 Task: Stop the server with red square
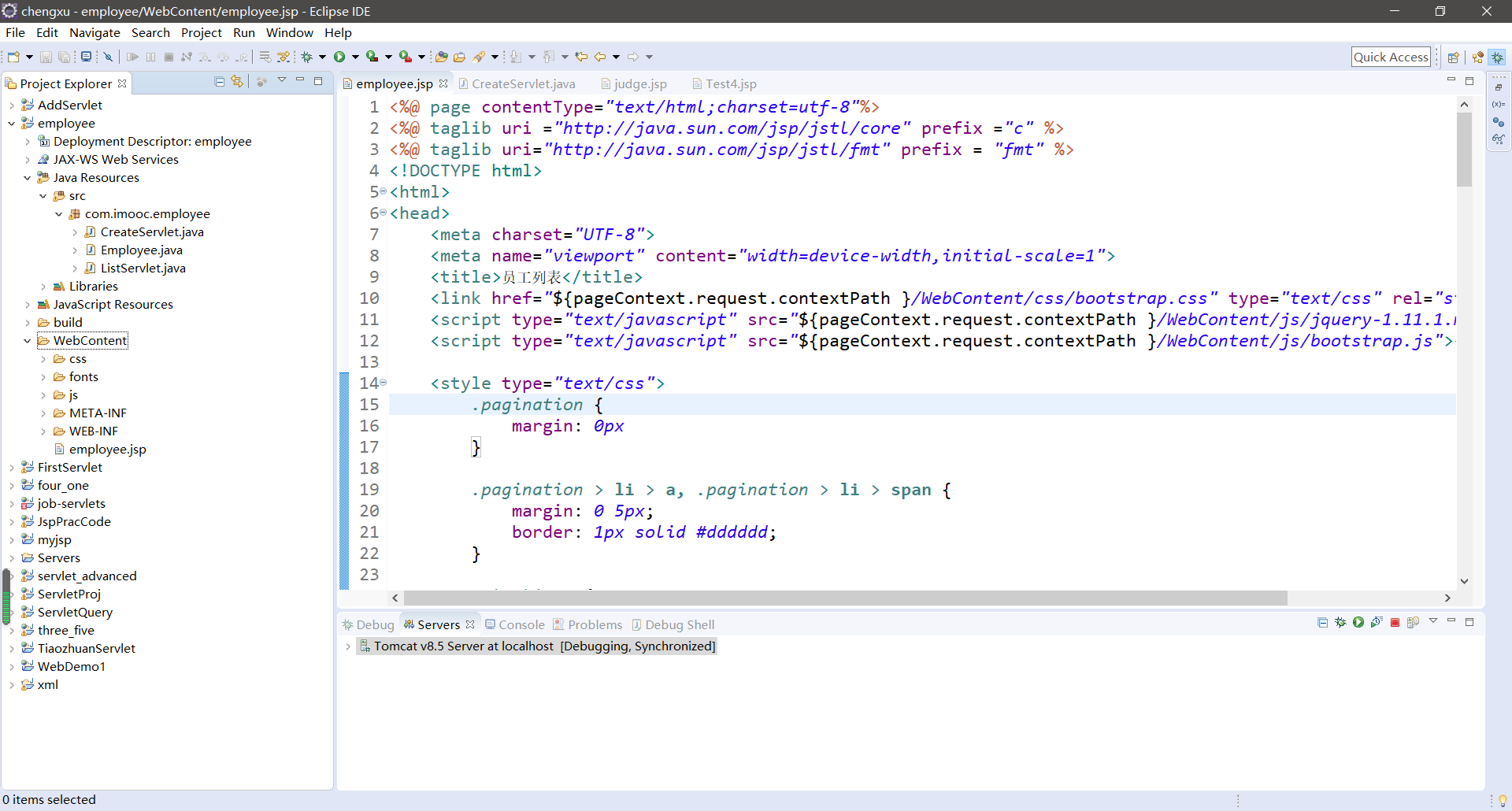coord(1395,623)
